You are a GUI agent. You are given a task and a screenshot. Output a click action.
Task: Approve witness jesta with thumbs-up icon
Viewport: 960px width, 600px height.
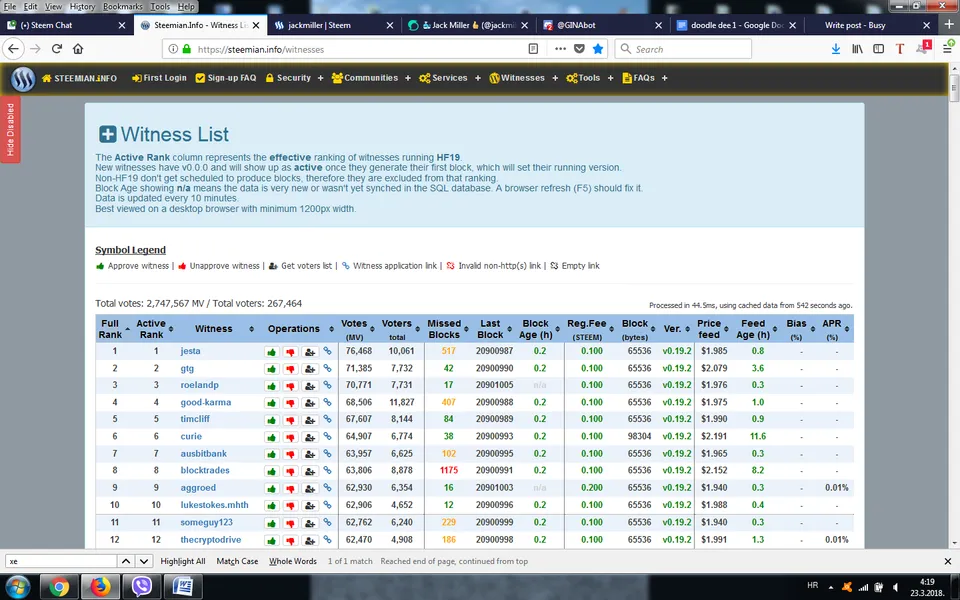pyautogui.click(x=271, y=352)
